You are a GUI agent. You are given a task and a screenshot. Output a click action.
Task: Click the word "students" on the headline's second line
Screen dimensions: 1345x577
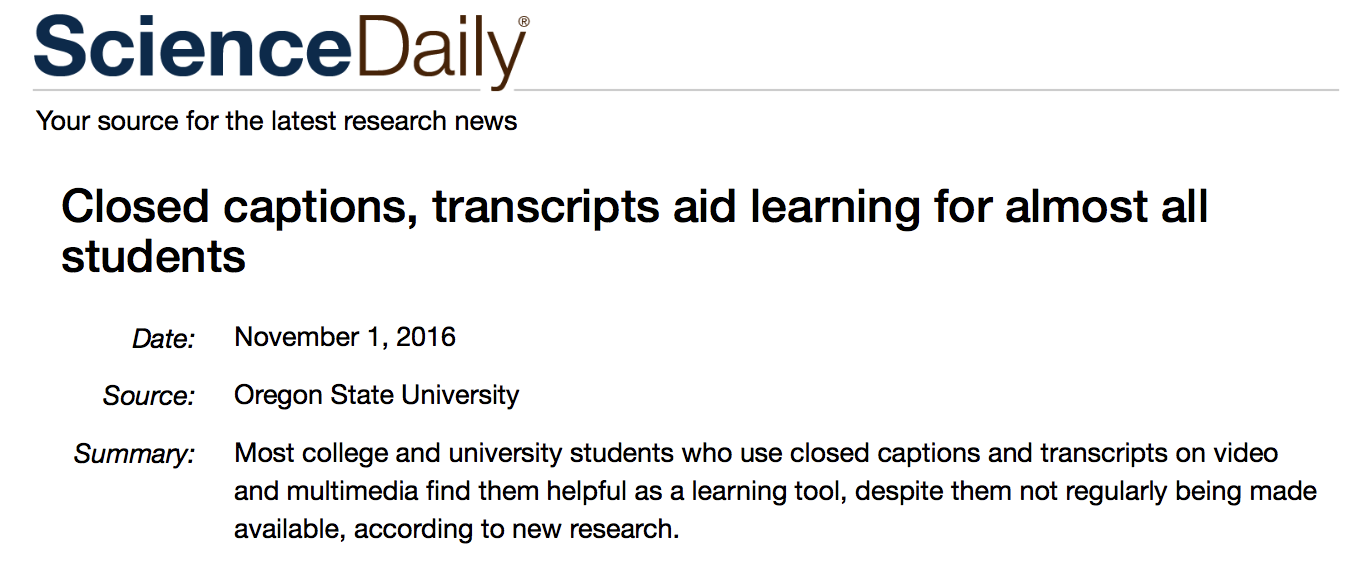(153, 257)
